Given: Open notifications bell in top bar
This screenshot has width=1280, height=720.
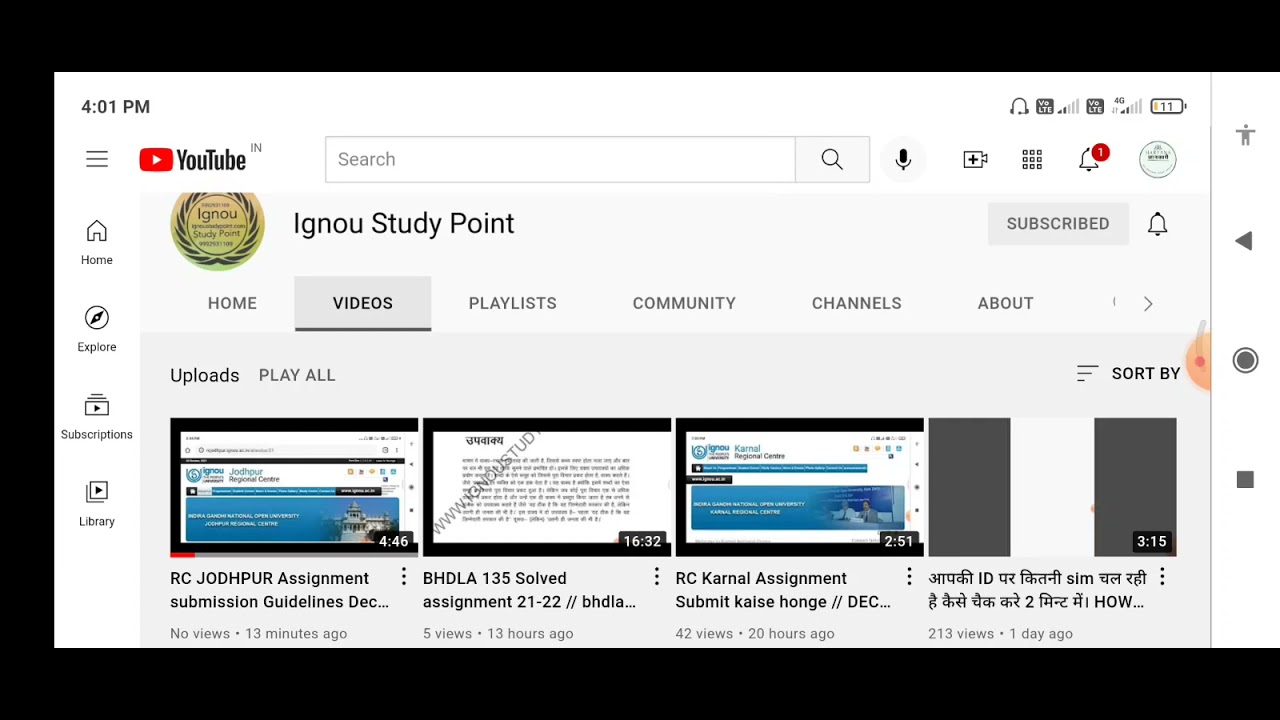Looking at the screenshot, I should [1090, 160].
